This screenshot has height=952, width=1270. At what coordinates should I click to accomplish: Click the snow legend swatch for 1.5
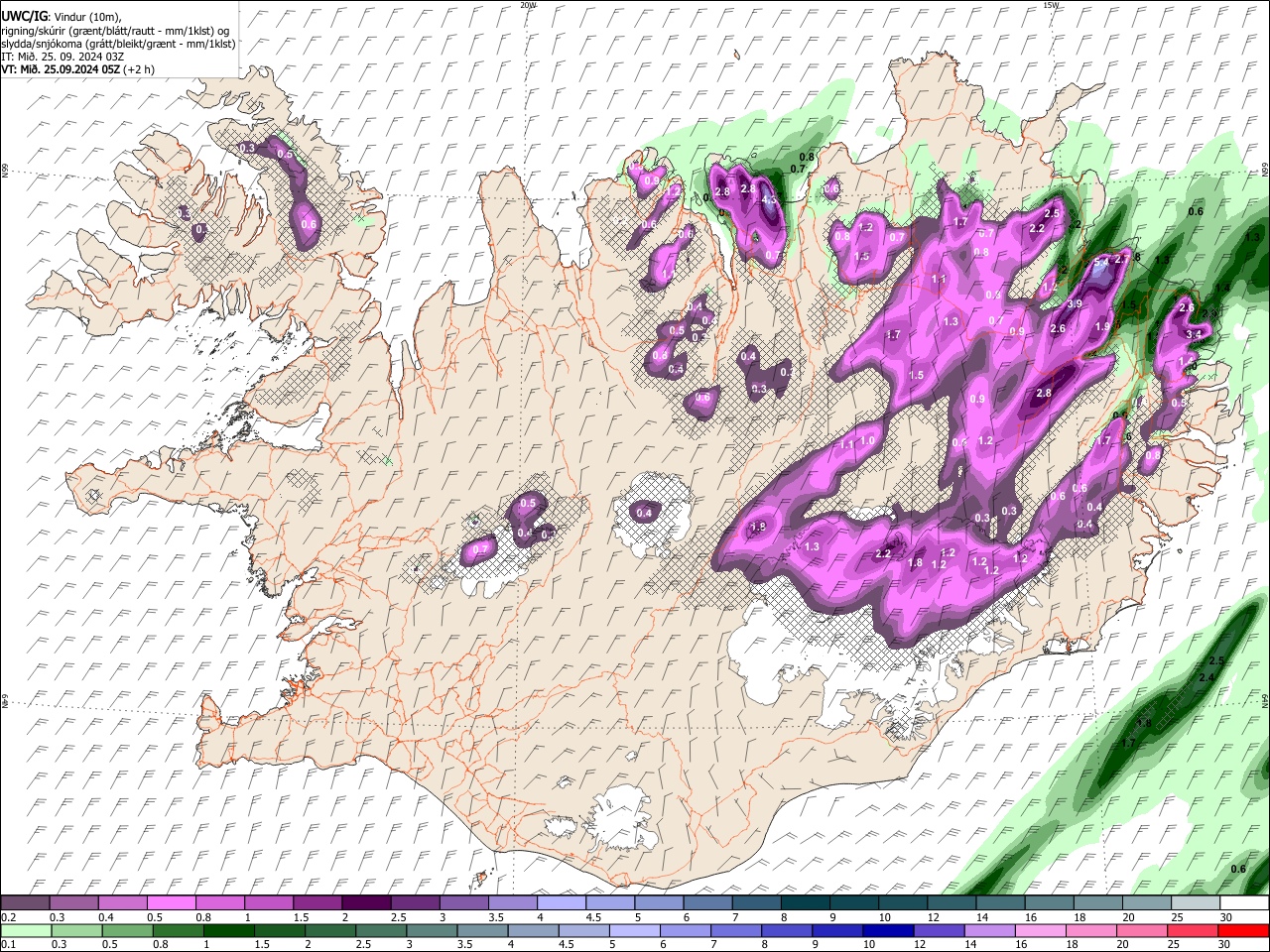click(317, 903)
